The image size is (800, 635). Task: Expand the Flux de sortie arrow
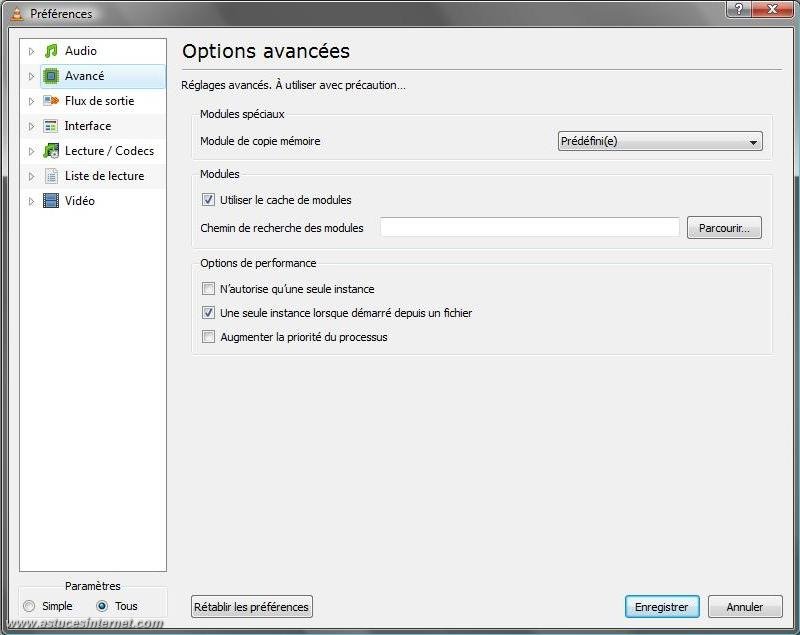tap(31, 101)
